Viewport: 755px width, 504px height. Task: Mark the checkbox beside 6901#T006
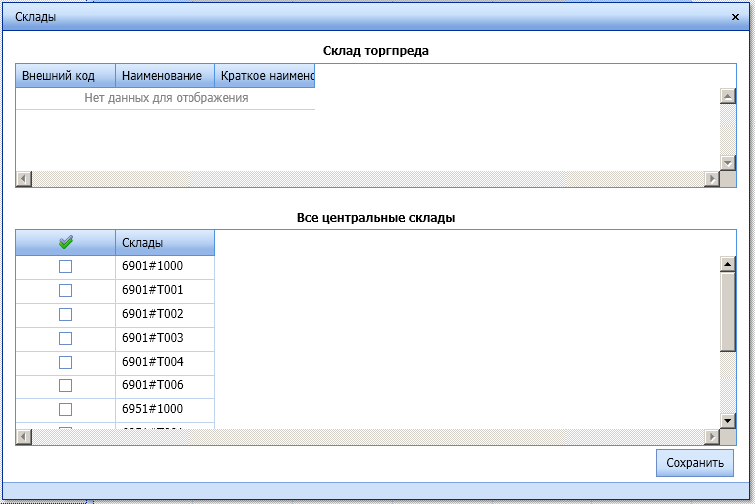pyautogui.click(x=66, y=386)
